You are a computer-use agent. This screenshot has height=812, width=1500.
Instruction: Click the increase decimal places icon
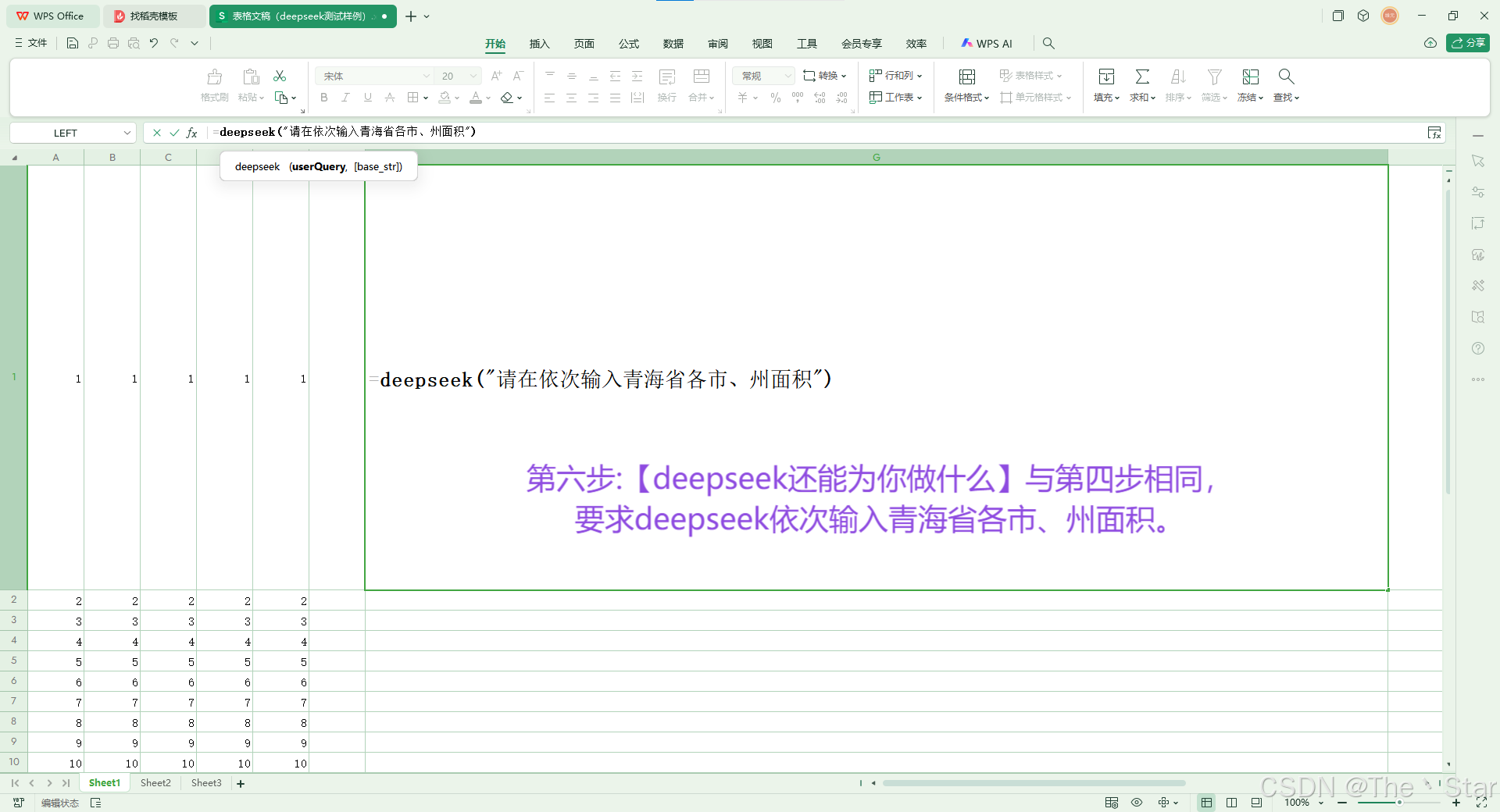coord(820,98)
